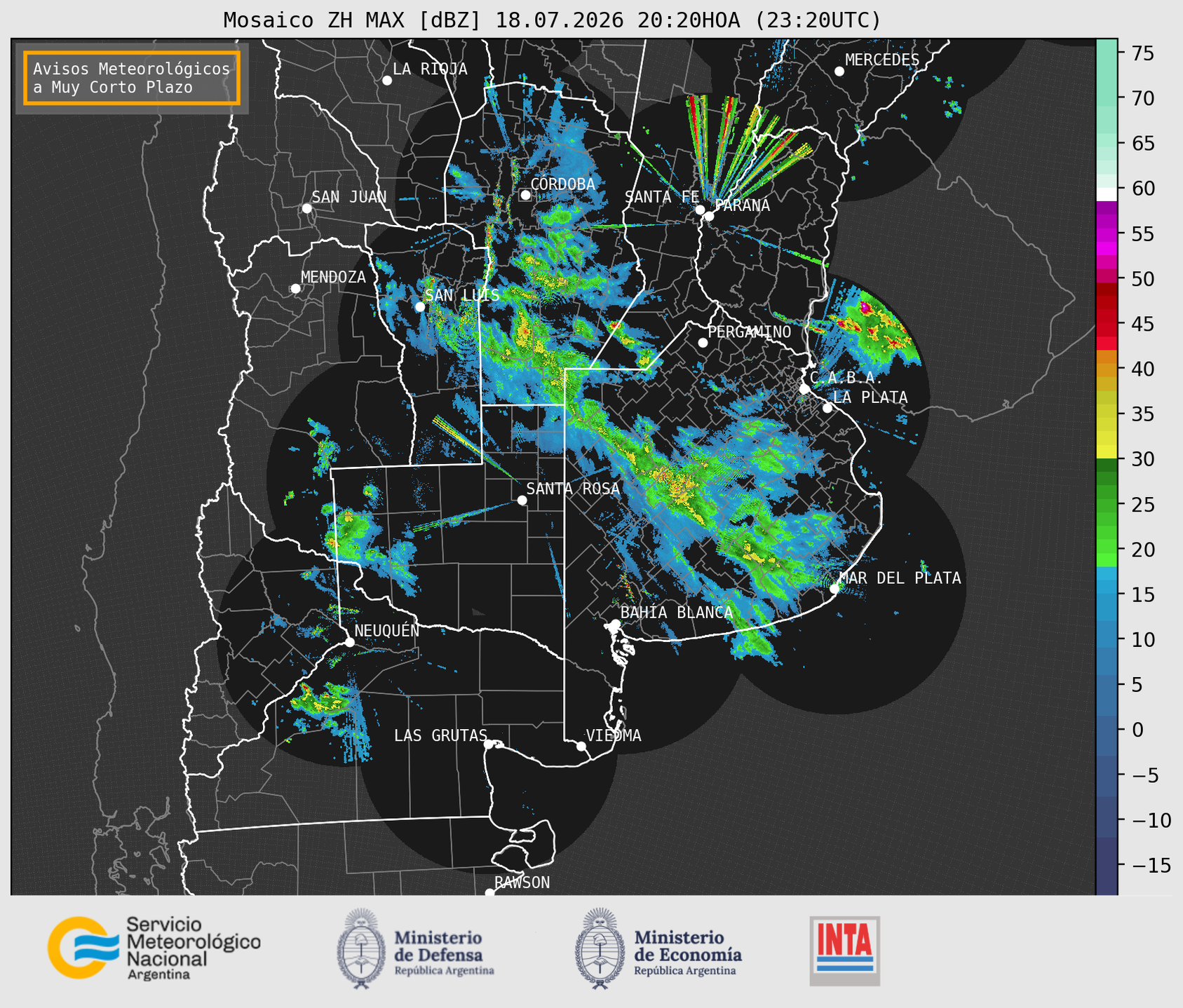Click the Bahía Blanca city label

(676, 613)
